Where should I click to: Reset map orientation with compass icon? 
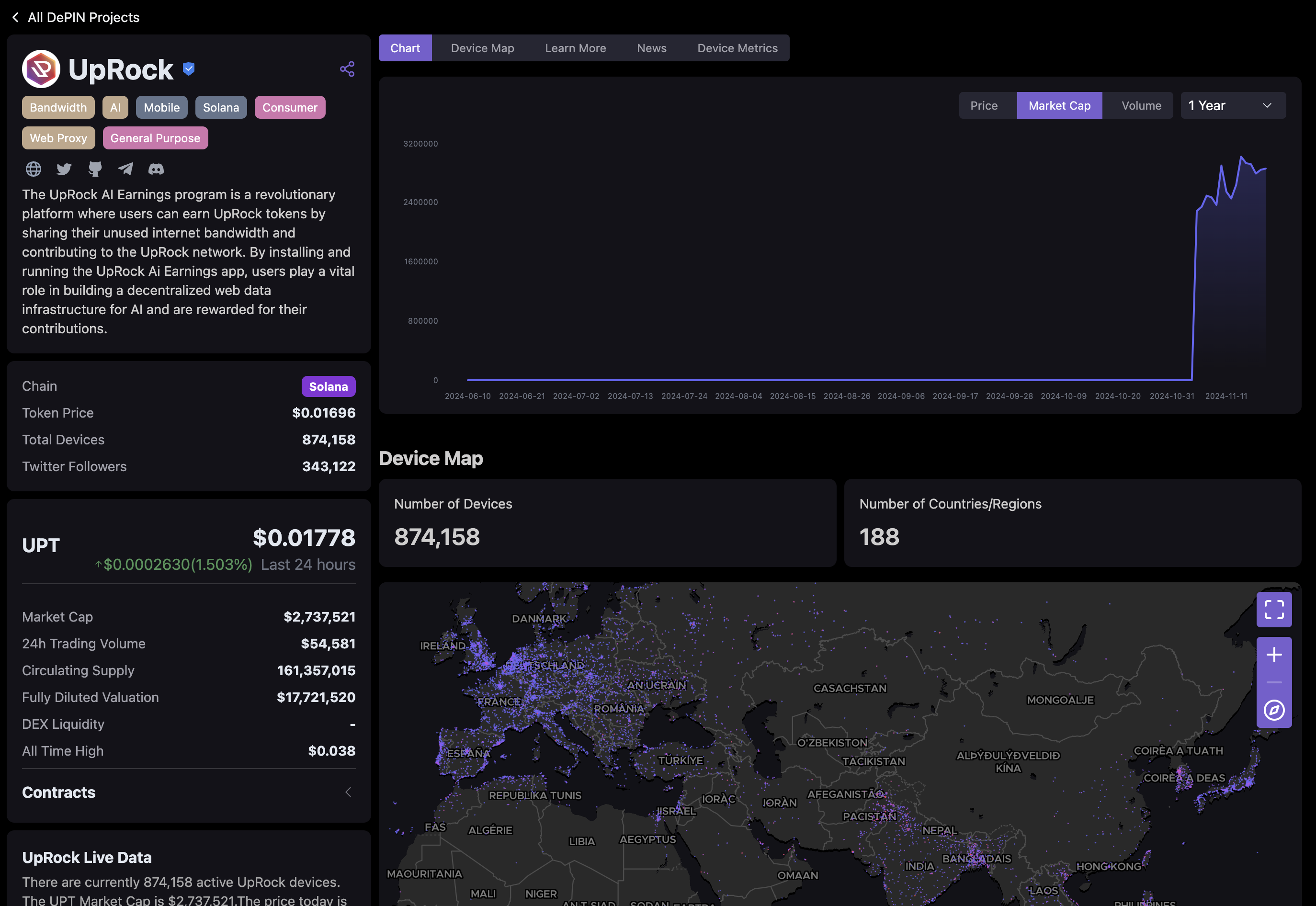click(1273, 710)
